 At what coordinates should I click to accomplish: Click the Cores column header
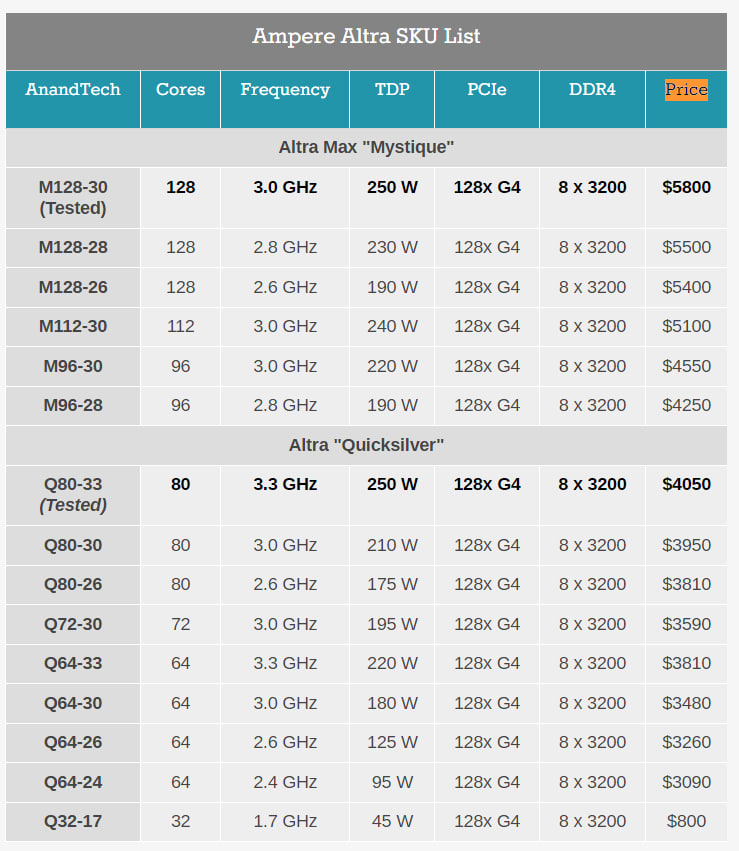click(180, 90)
